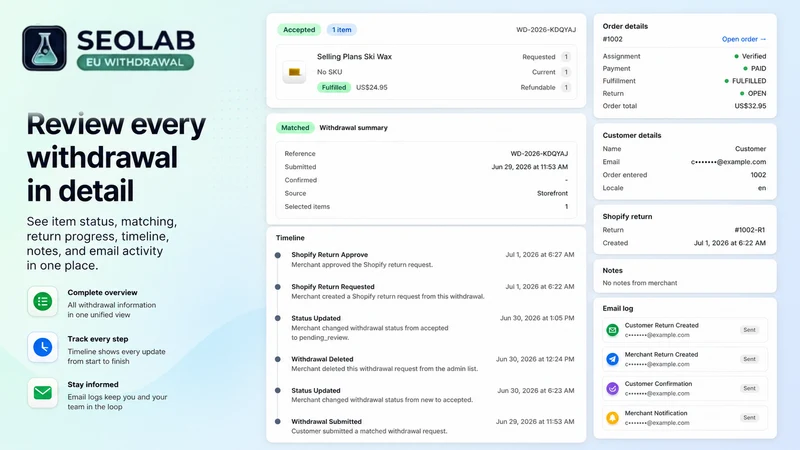Image resolution: width=800 pixels, height=450 pixels.
Task: Click the Merchant Notification bell icon
Action: tap(612, 418)
